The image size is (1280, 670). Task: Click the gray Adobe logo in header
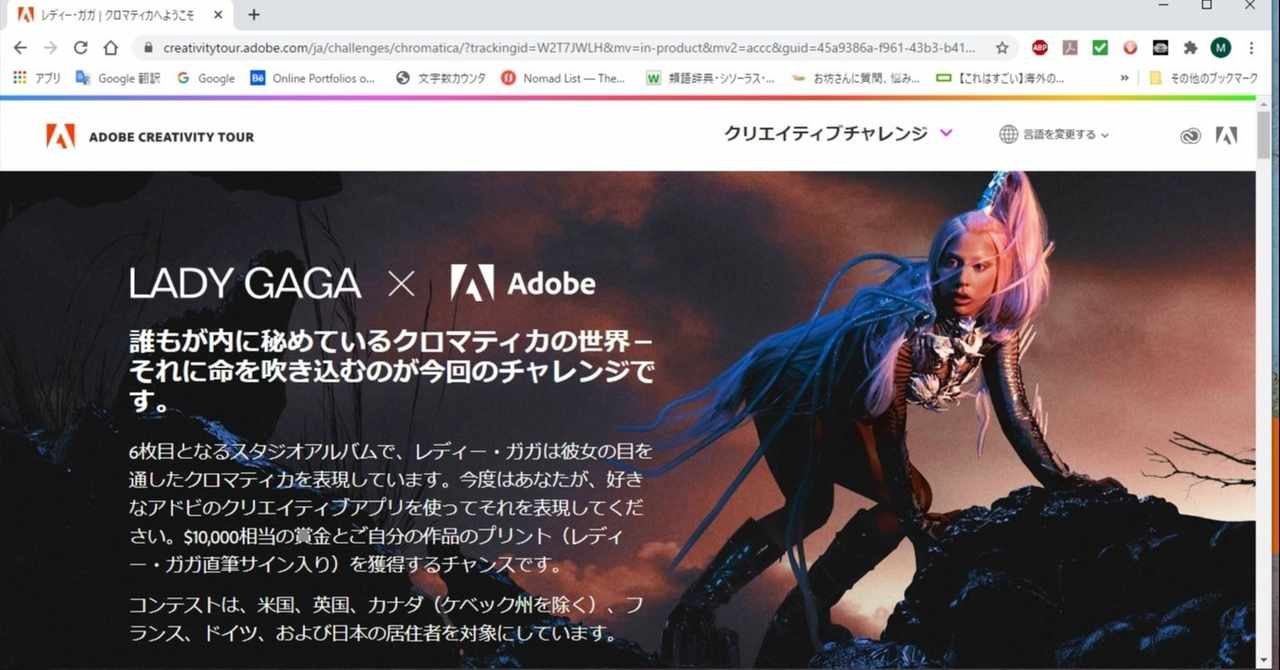click(1226, 136)
